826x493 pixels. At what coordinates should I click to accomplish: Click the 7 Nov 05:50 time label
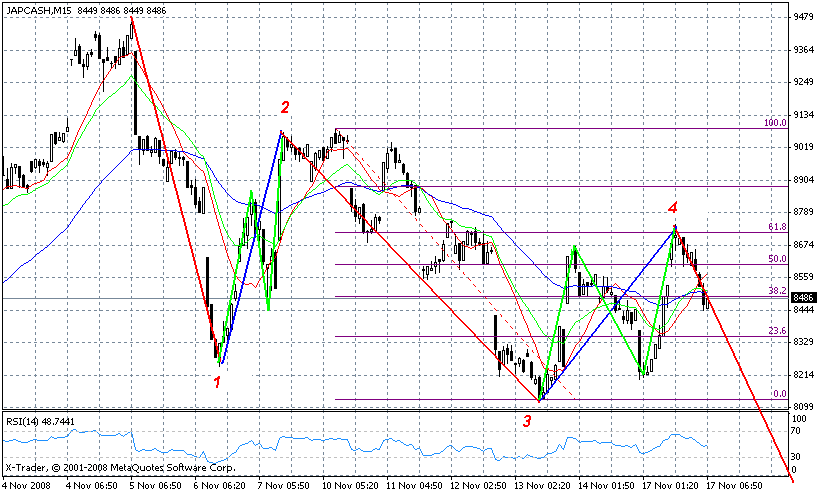point(284,485)
